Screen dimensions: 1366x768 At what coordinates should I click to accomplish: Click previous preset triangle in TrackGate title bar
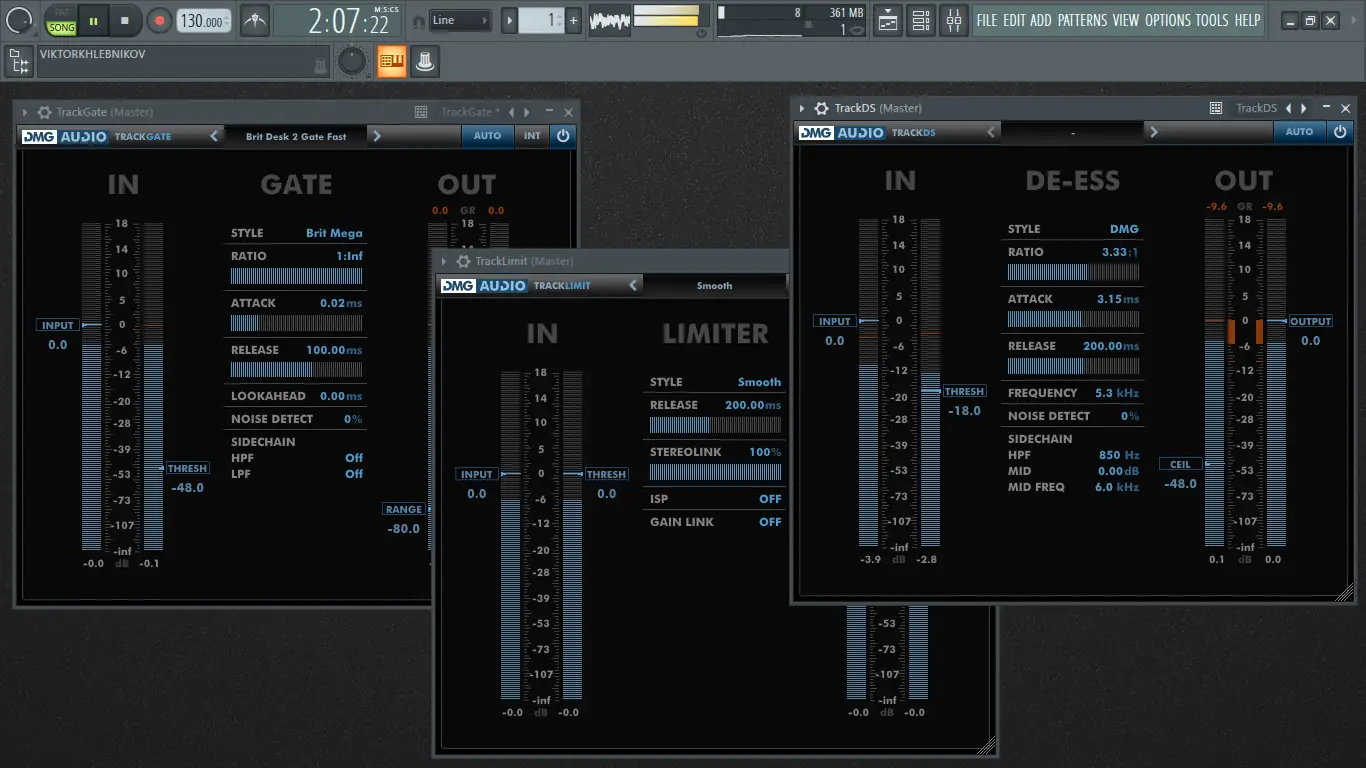[512, 112]
